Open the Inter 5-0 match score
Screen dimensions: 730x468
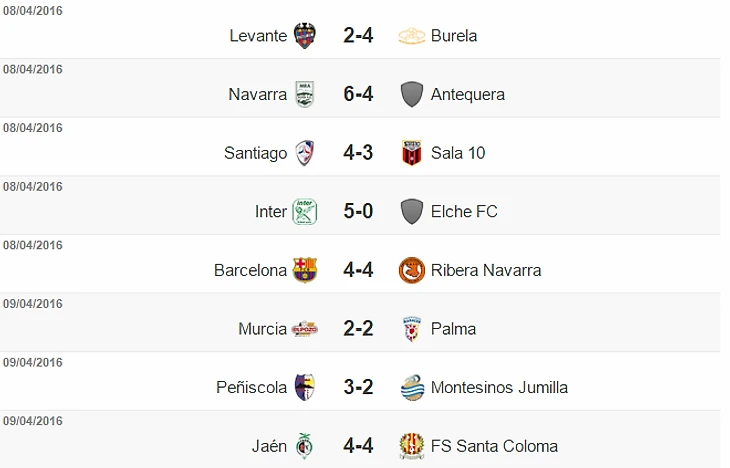click(x=358, y=211)
